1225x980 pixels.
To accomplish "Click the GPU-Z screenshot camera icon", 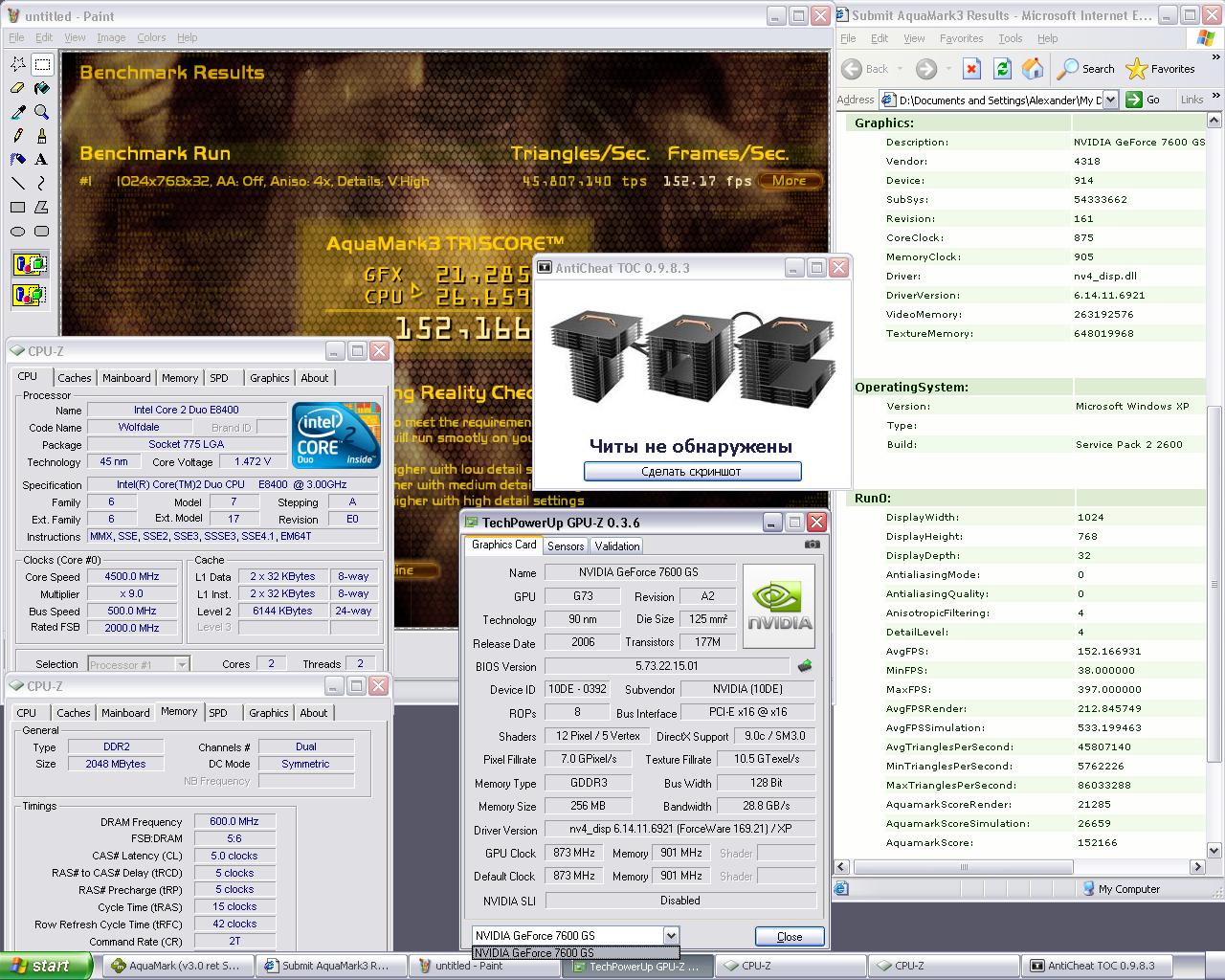I will pos(812,545).
